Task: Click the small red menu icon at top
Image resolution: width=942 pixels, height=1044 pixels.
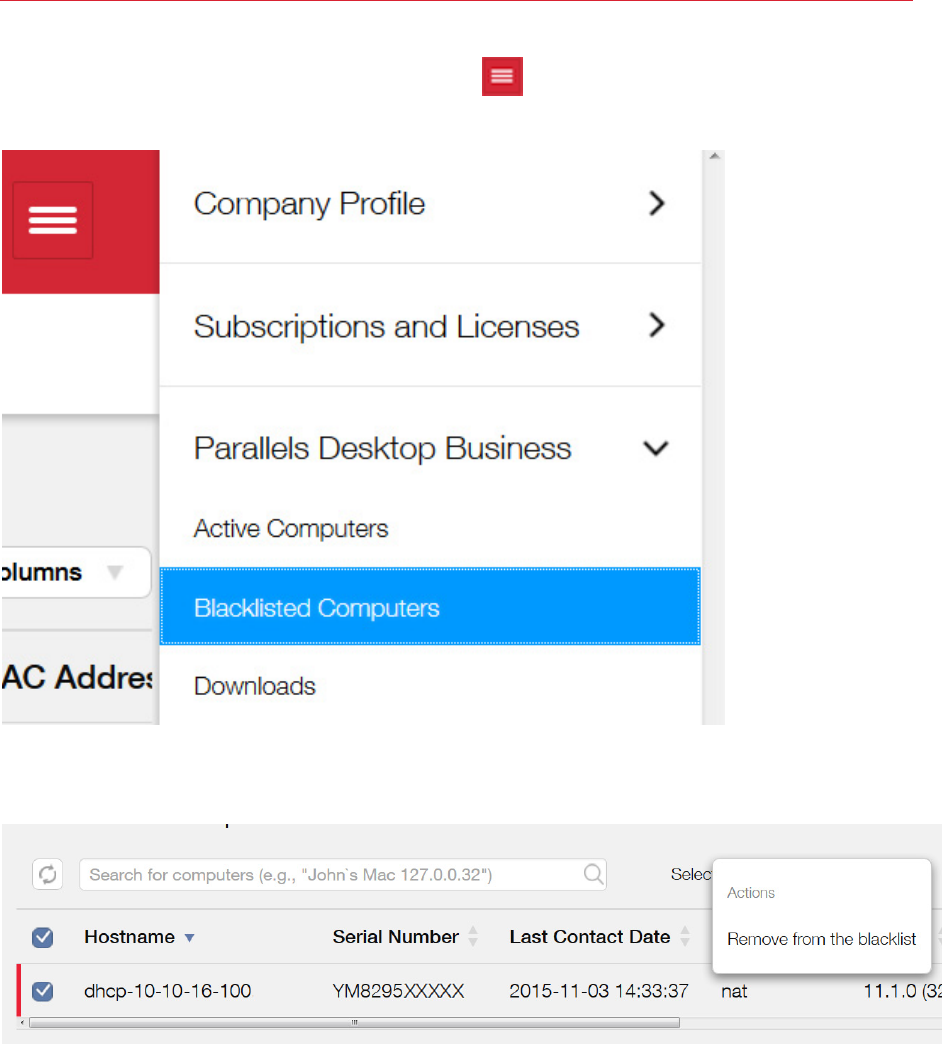Action: [502, 76]
